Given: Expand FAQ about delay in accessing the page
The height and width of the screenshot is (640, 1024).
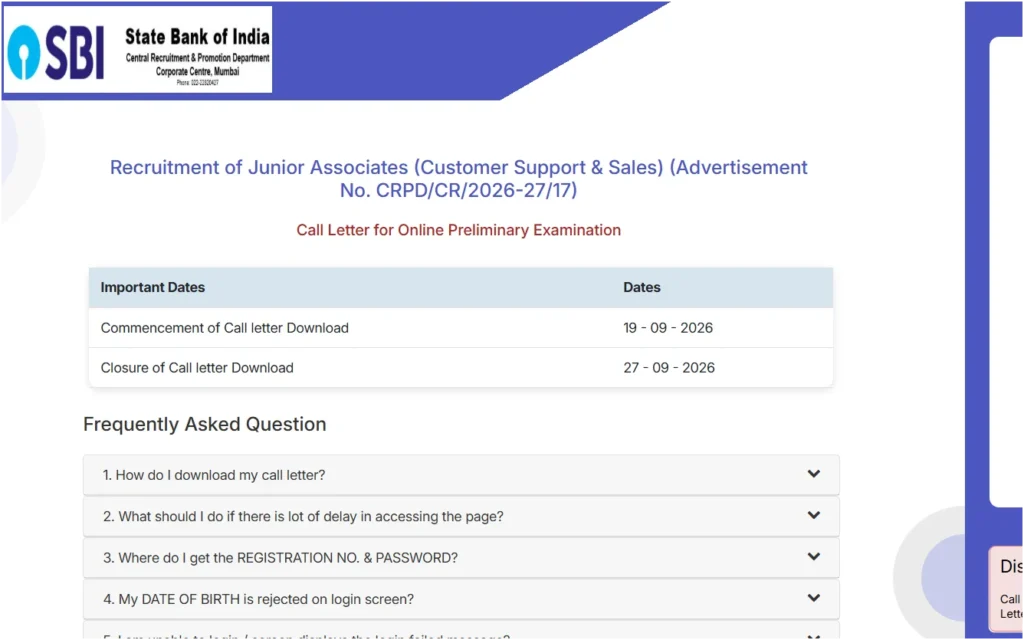Looking at the screenshot, I should tap(461, 517).
